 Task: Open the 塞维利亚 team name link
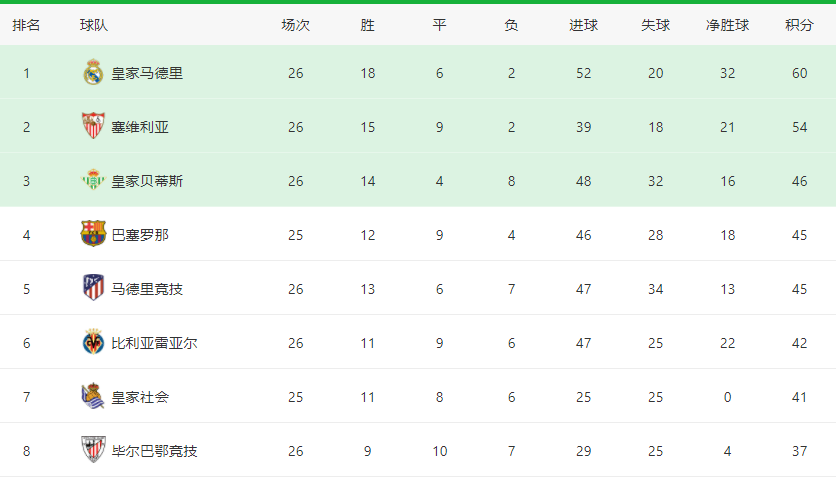[140, 127]
